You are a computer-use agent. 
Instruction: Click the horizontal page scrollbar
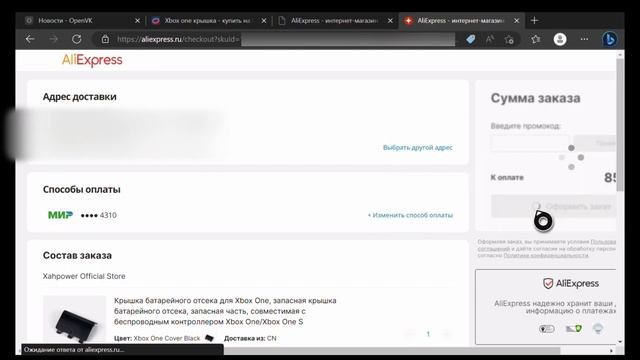392,350
